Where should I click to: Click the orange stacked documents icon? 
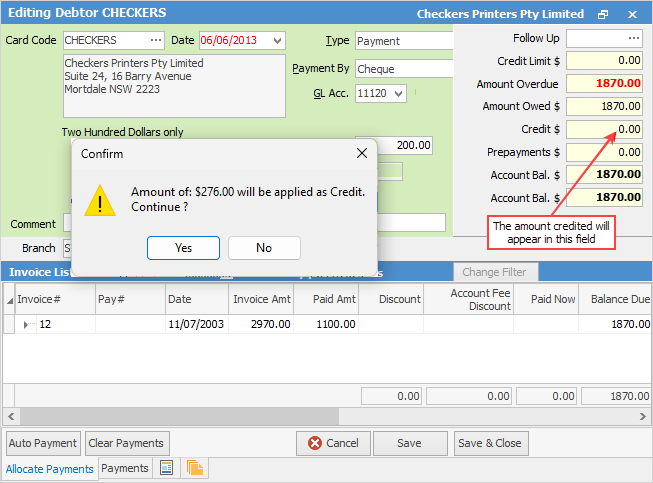pos(194,468)
